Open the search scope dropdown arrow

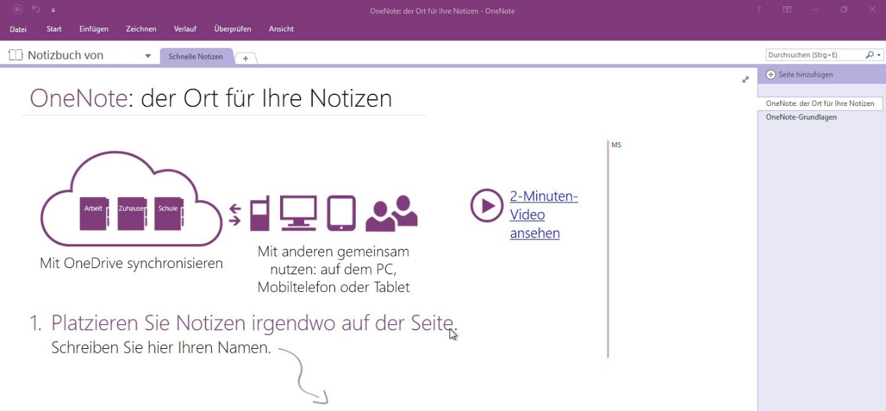tap(879, 55)
